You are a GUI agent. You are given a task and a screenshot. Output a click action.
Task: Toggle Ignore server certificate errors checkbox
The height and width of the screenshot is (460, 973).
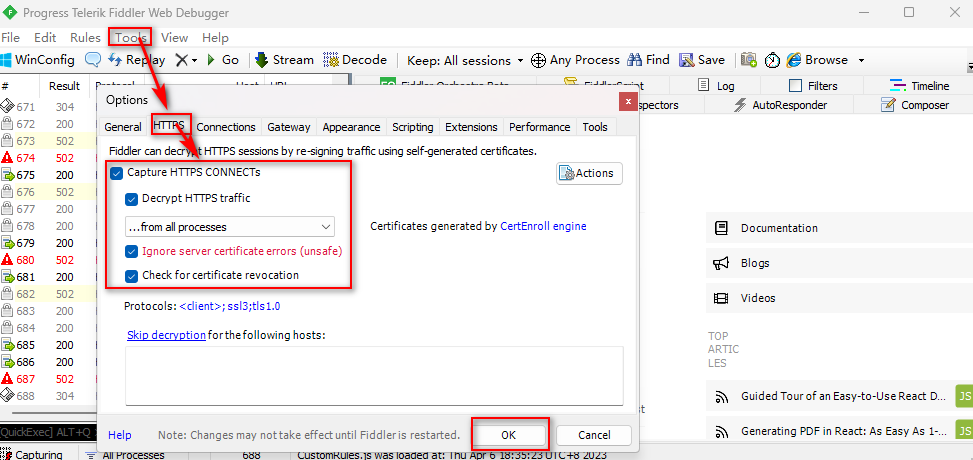131,251
